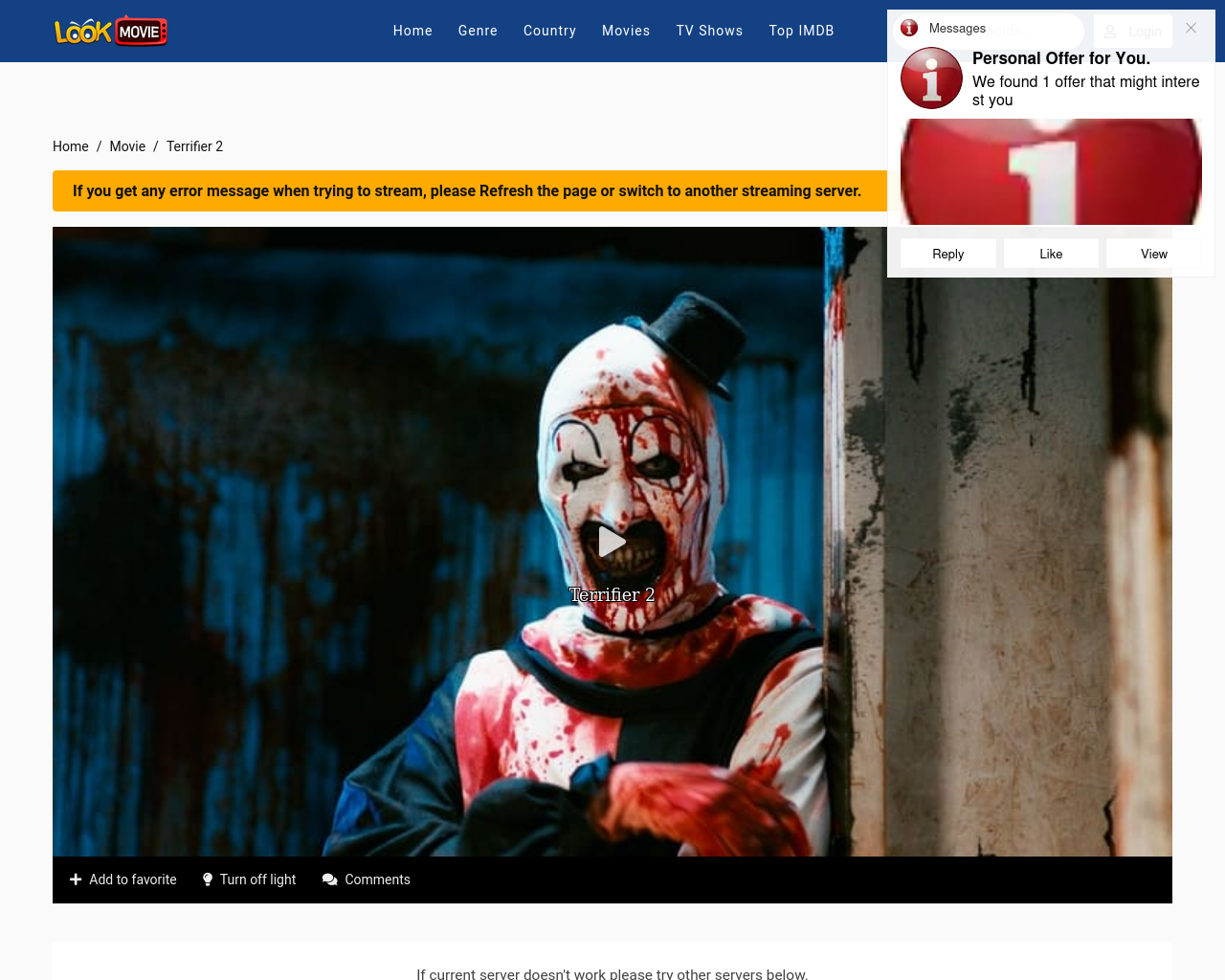This screenshot has height=980, width=1225.
Task: Open Top IMDB page
Action: click(x=801, y=31)
